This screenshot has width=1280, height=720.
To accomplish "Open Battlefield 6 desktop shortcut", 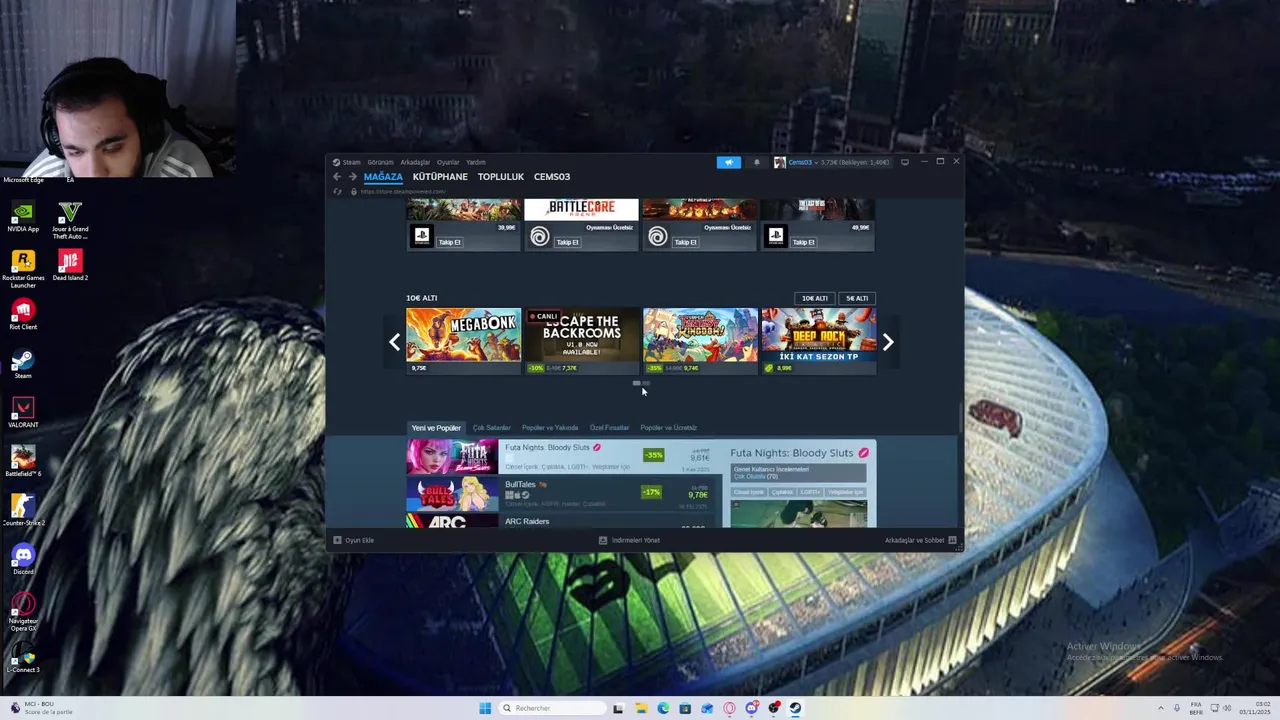I will 23,462.
